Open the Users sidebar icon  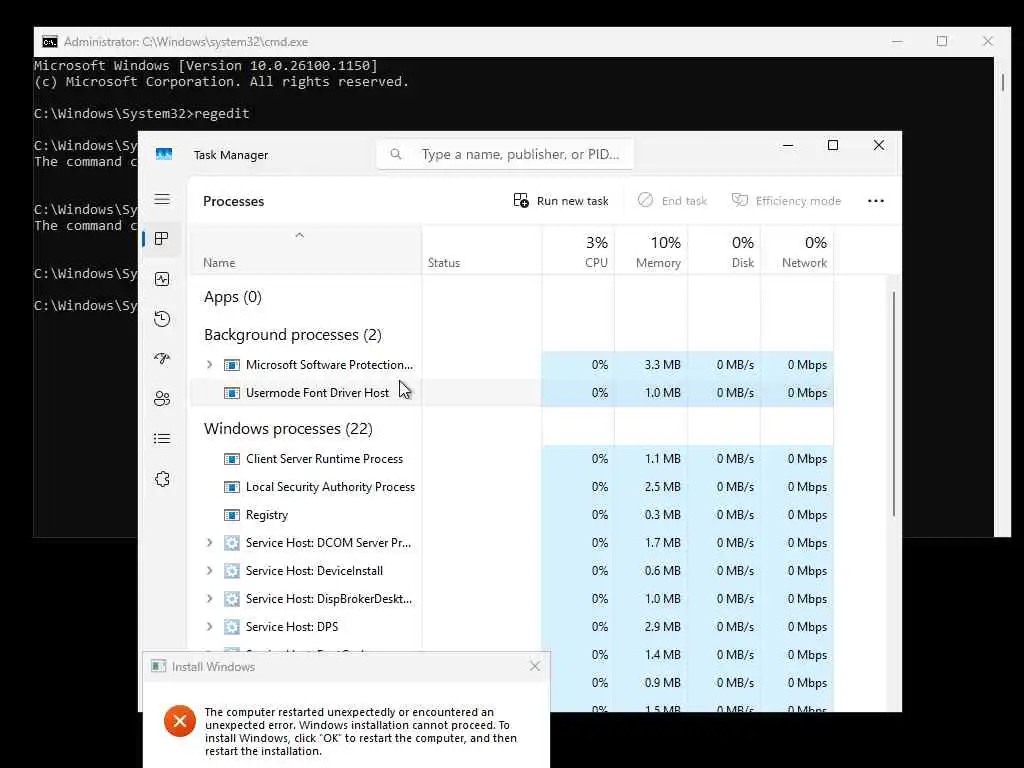(162, 398)
